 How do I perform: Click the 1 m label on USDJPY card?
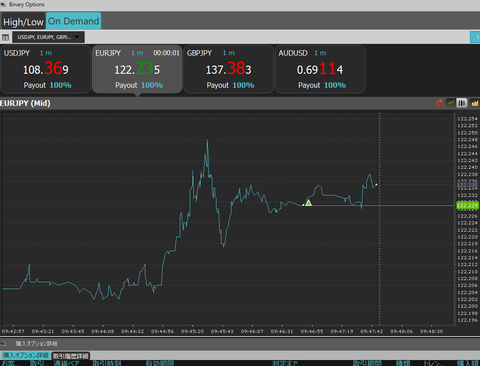coord(46,53)
